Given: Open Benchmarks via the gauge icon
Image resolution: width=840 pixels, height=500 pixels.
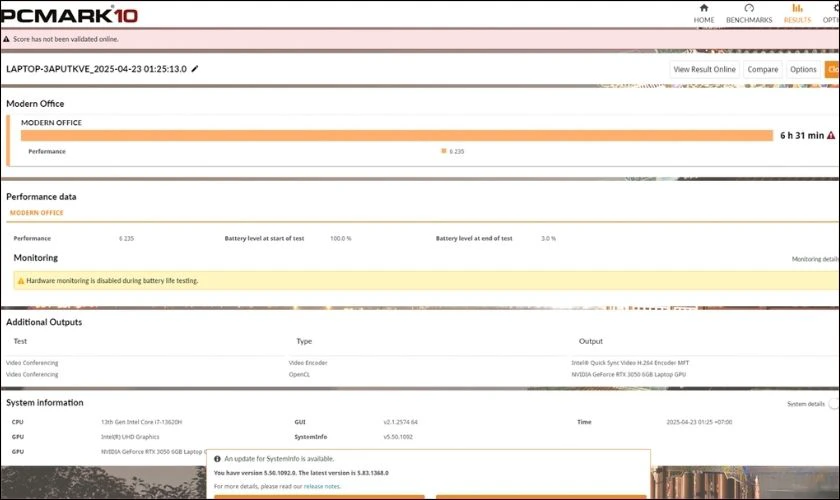Looking at the screenshot, I should point(749,8).
